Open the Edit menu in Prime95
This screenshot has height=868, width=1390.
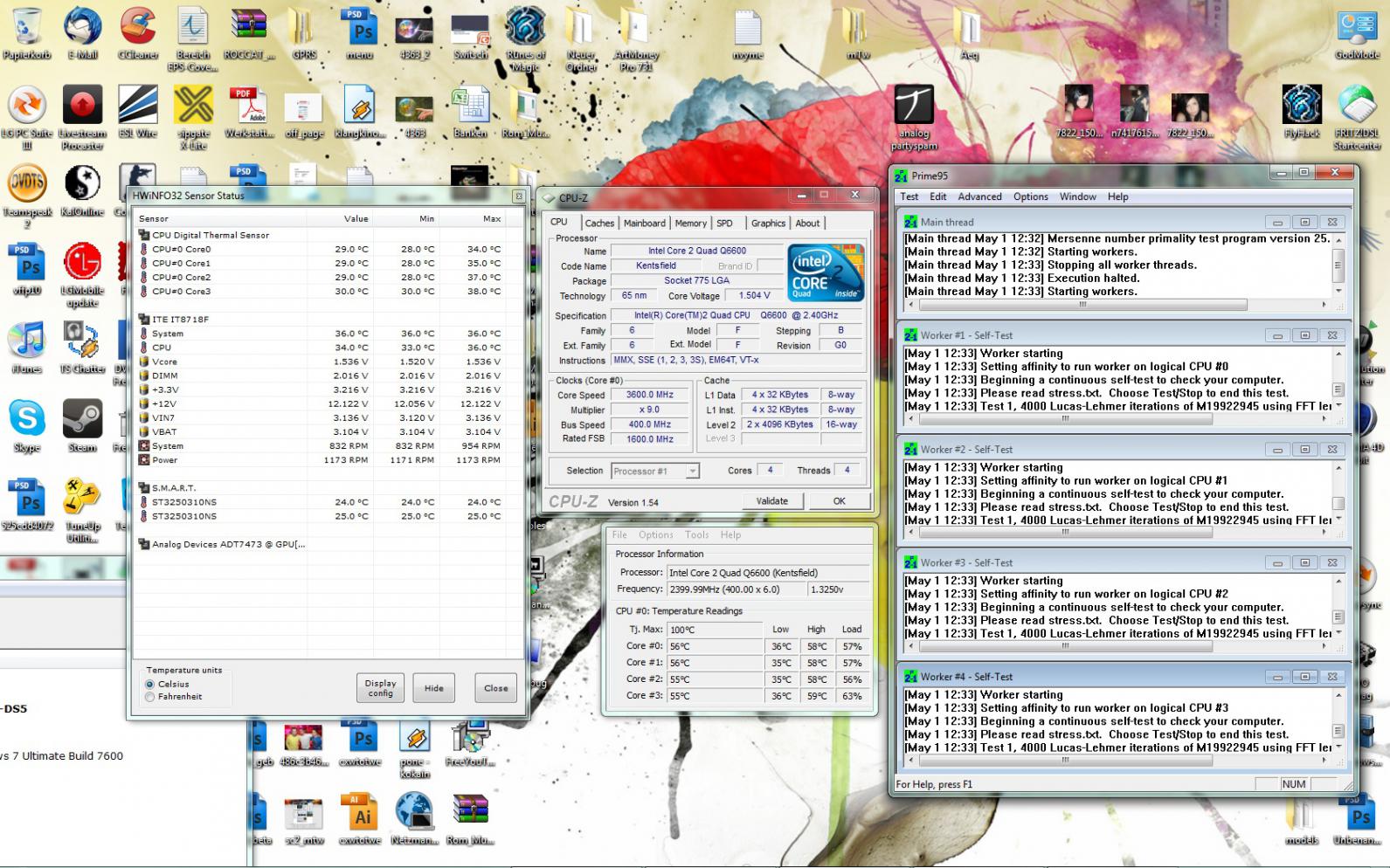[x=937, y=196]
